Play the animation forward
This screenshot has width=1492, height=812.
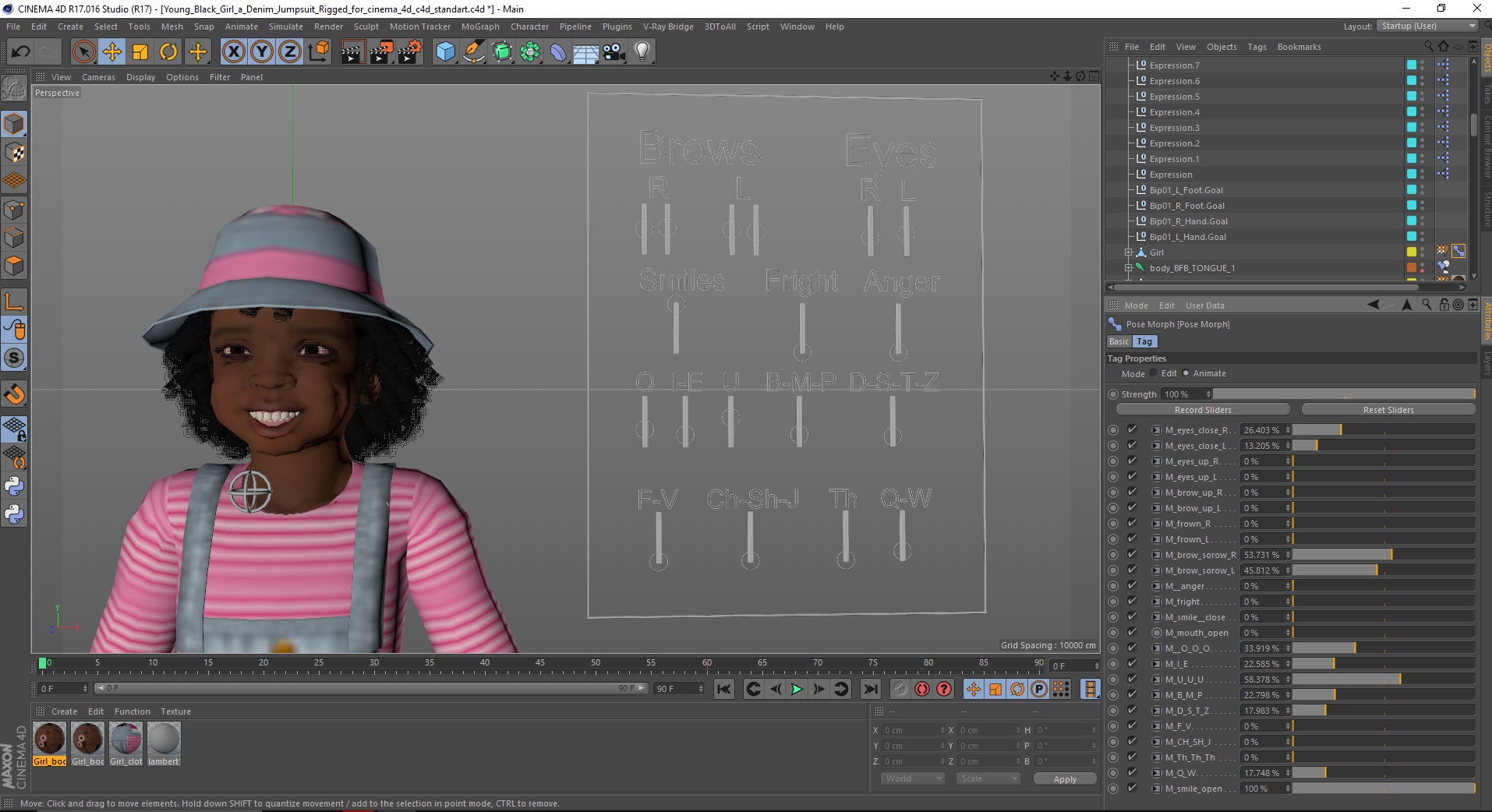(x=797, y=689)
